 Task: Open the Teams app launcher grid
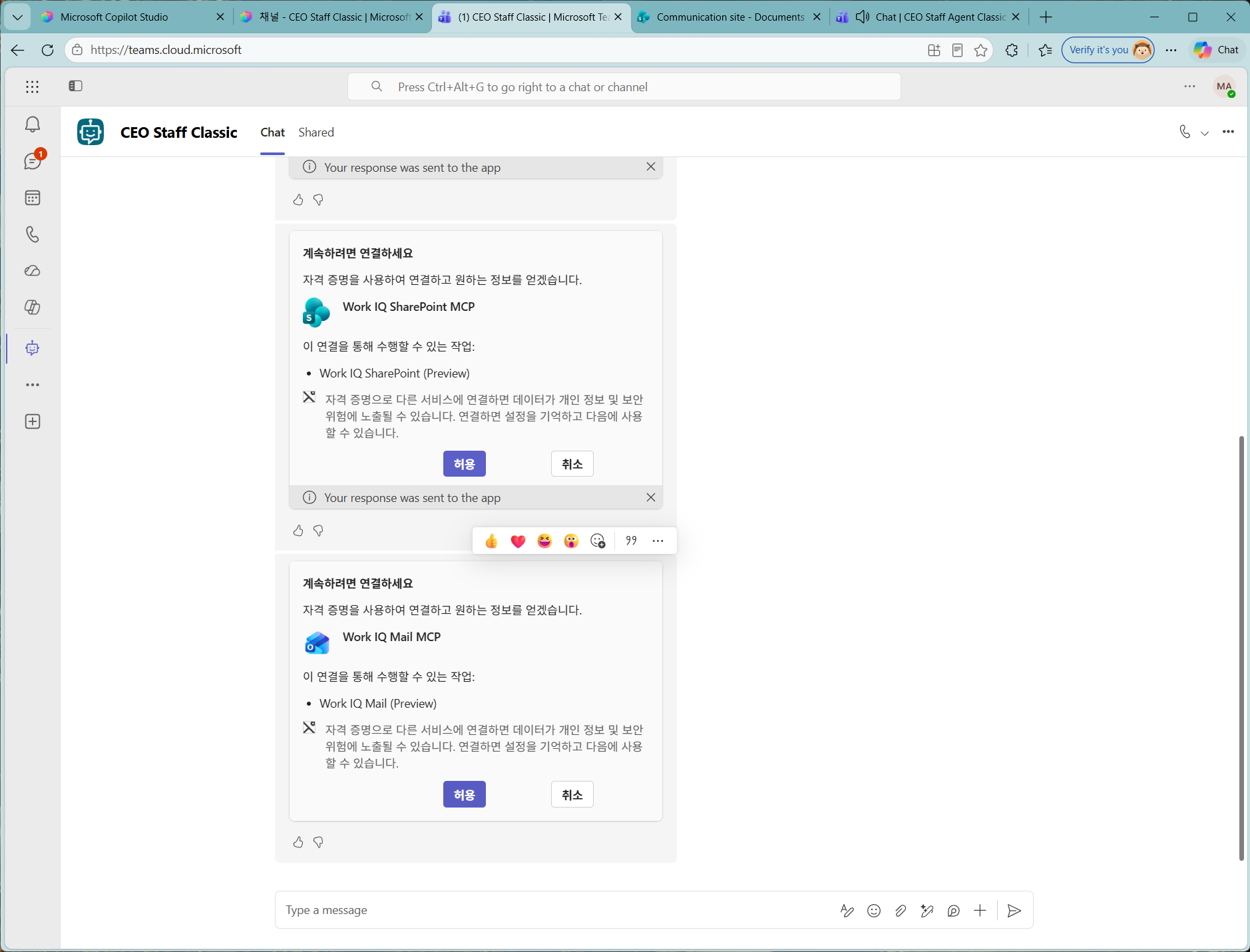click(x=32, y=87)
